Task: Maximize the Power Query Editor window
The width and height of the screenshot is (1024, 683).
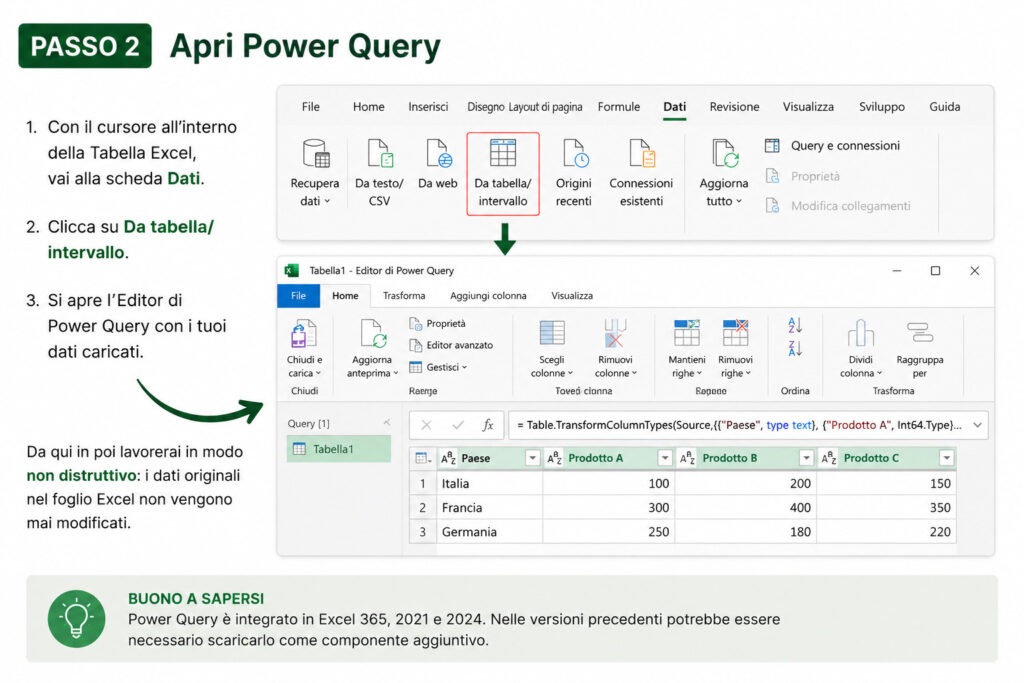Action: point(935,271)
